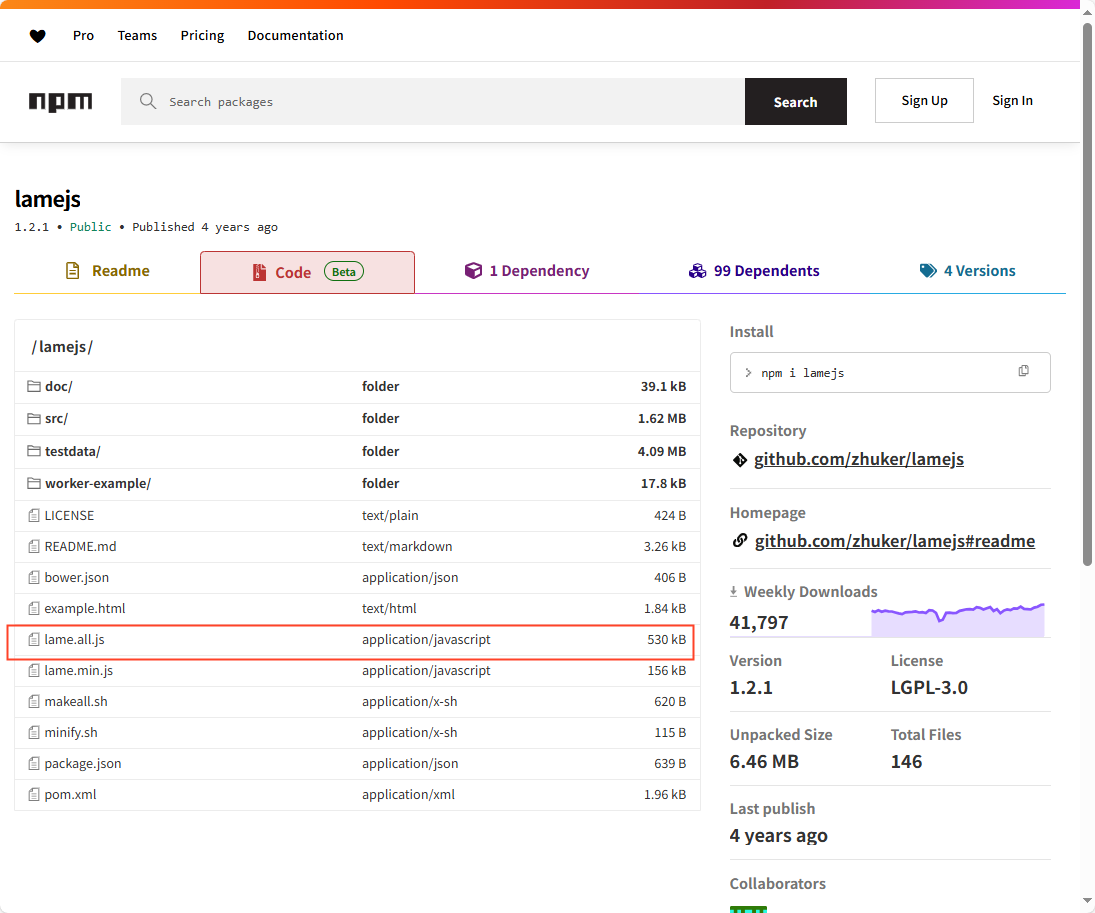Open the testdata/ folder
1095x913 pixels.
(73, 451)
